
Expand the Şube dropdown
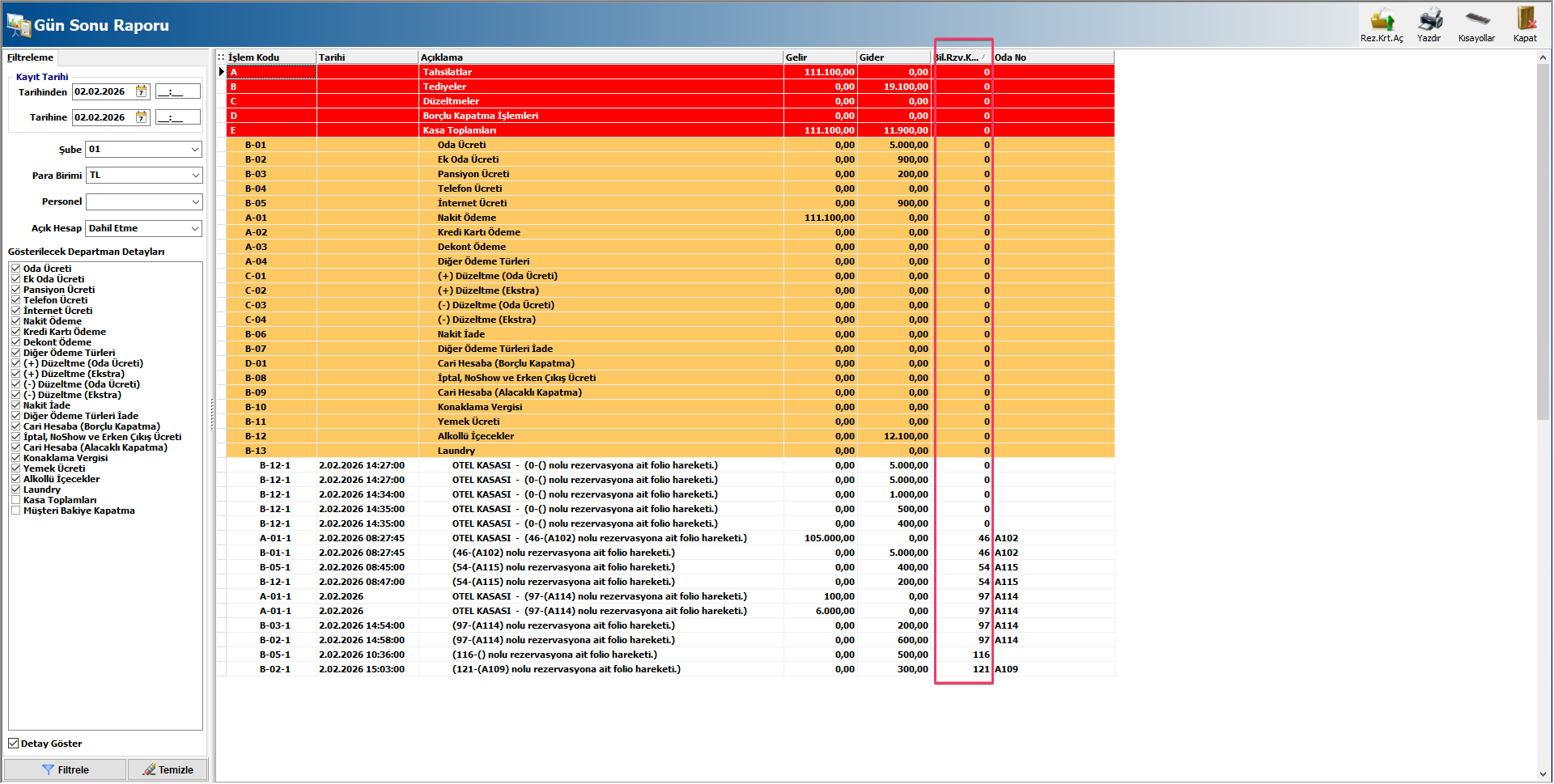pyautogui.click(x=195, y=150)
